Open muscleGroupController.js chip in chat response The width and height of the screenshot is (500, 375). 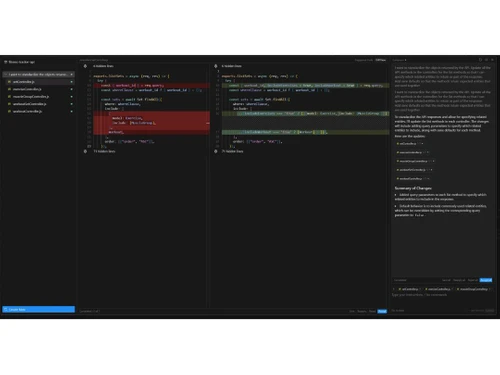[x=415, y=161]
